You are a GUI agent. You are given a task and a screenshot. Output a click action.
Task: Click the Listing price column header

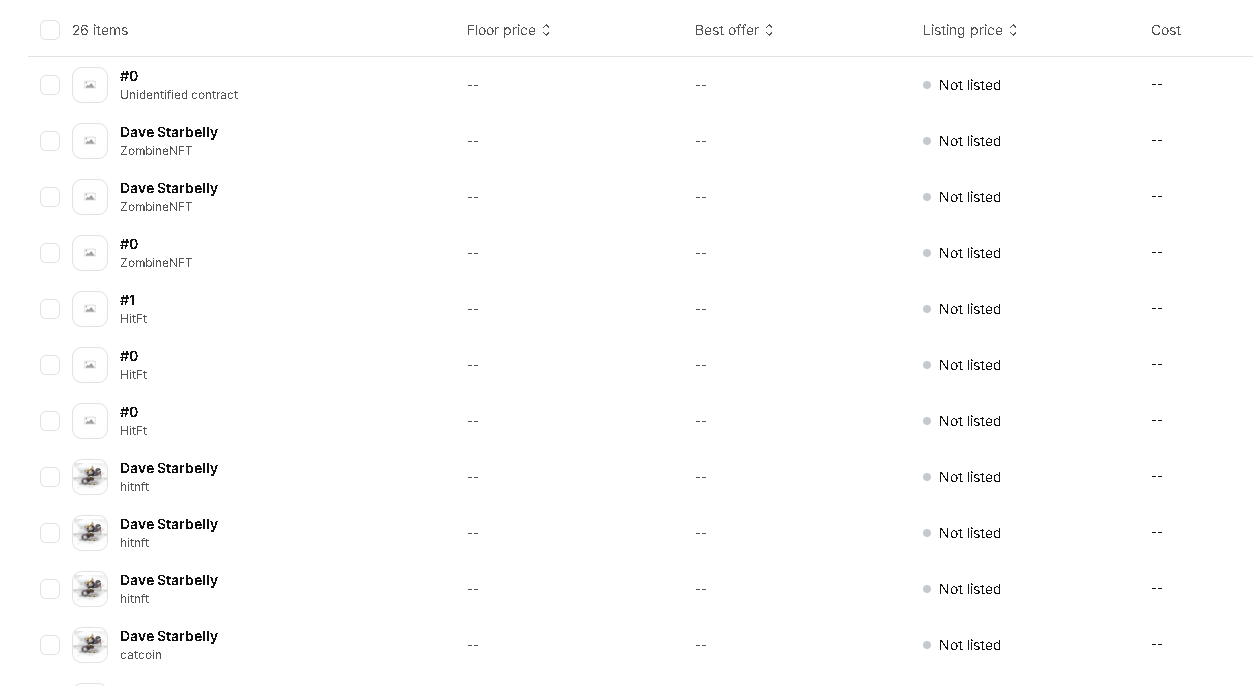(x=962, y=30)
